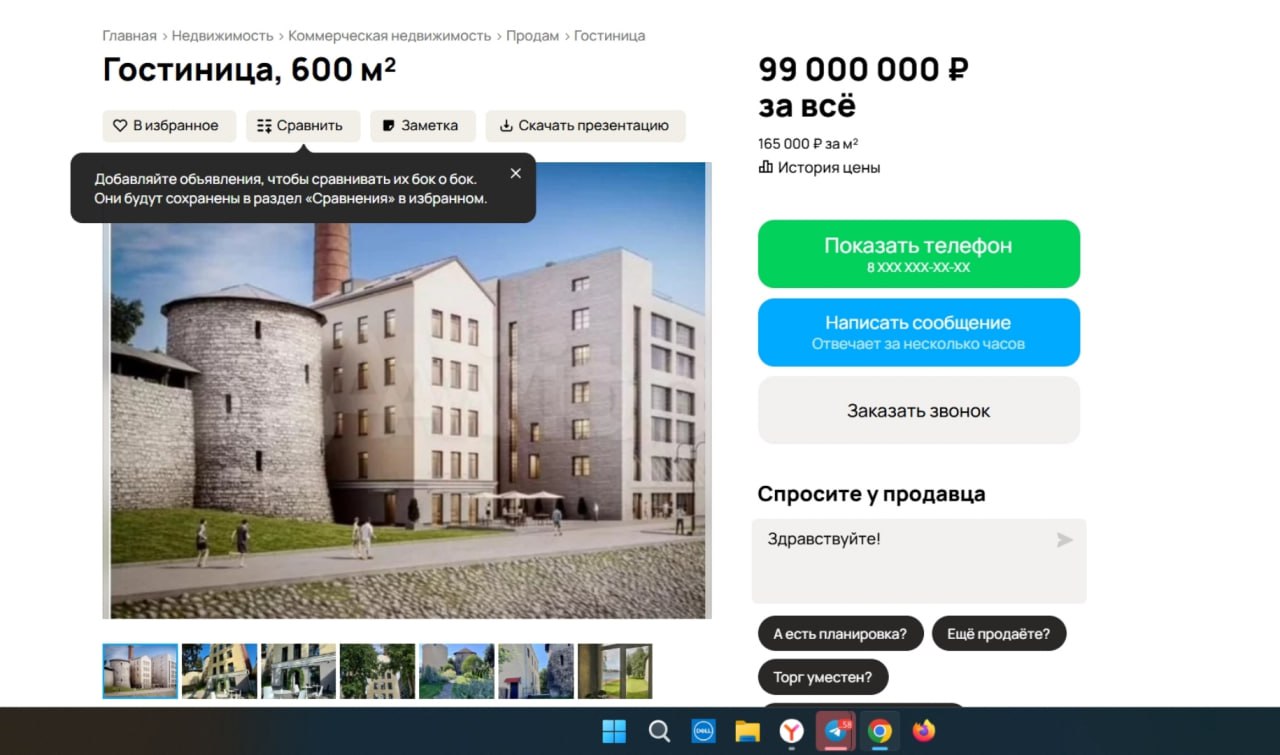Open Firefox from taskbar
The height and width of the screenshot is (755, 1280).
(923, 732)
